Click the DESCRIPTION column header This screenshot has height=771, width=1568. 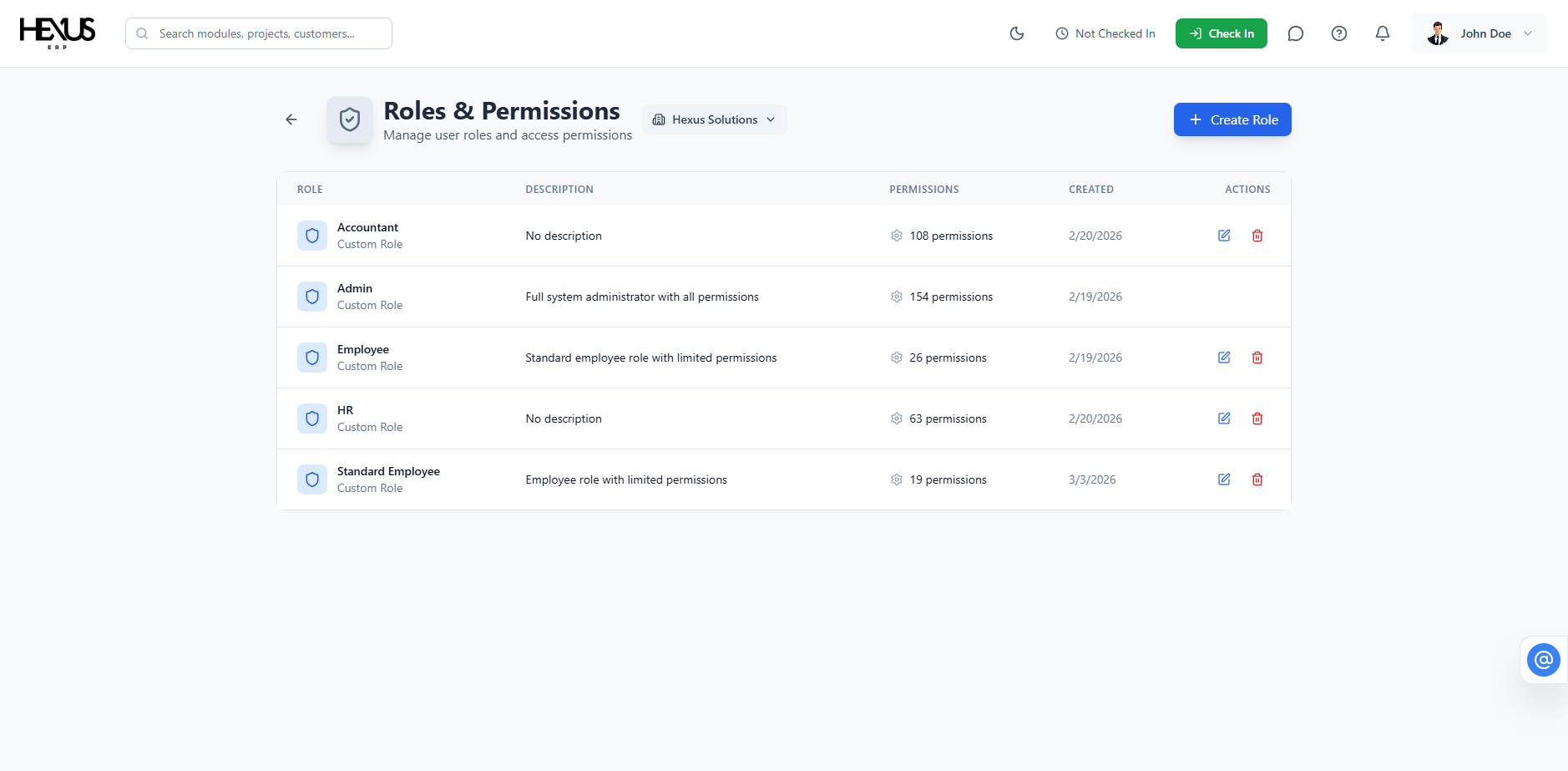click(559, 190)
